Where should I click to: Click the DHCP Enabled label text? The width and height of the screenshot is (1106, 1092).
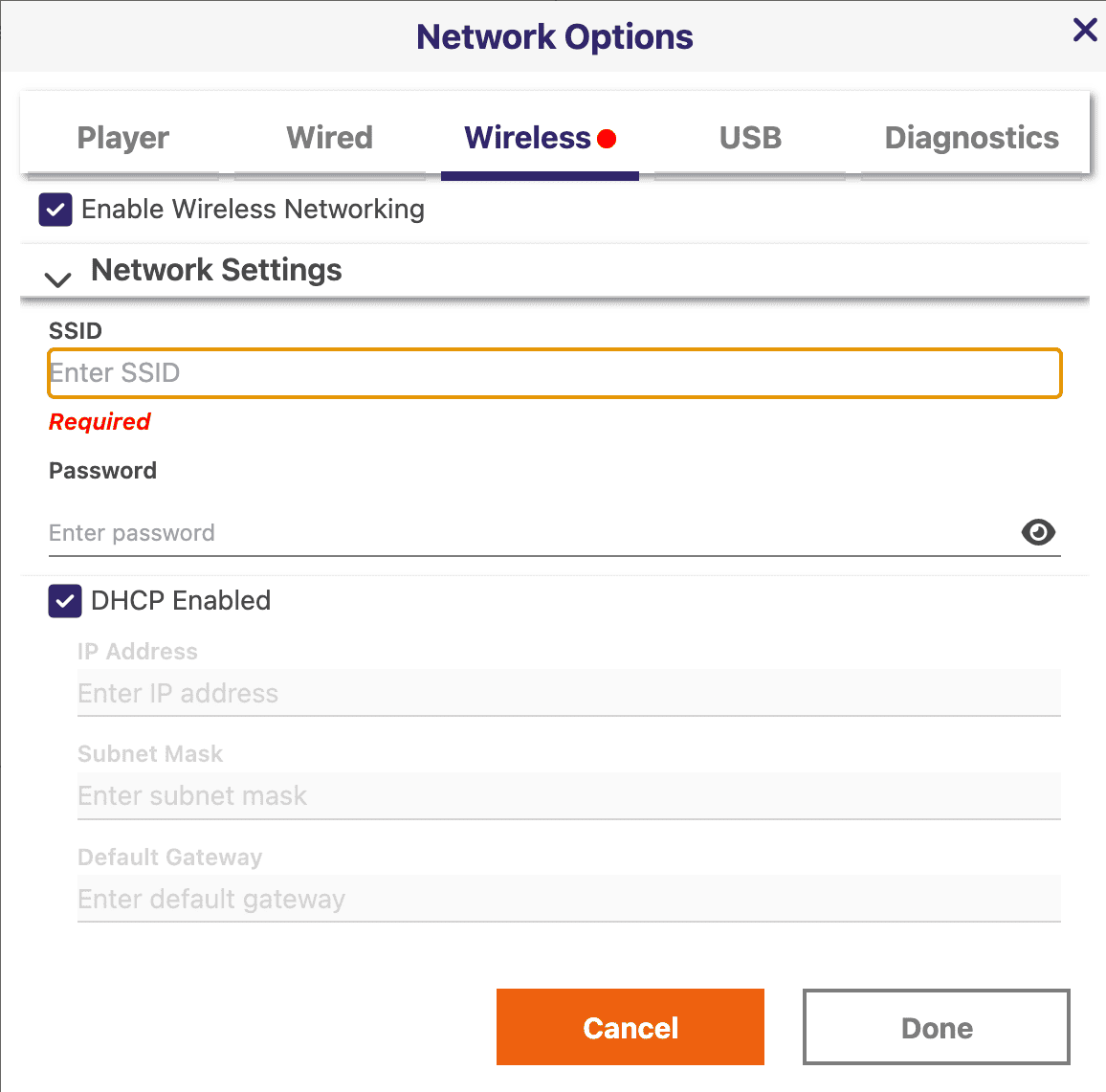[x=181, y=601]
